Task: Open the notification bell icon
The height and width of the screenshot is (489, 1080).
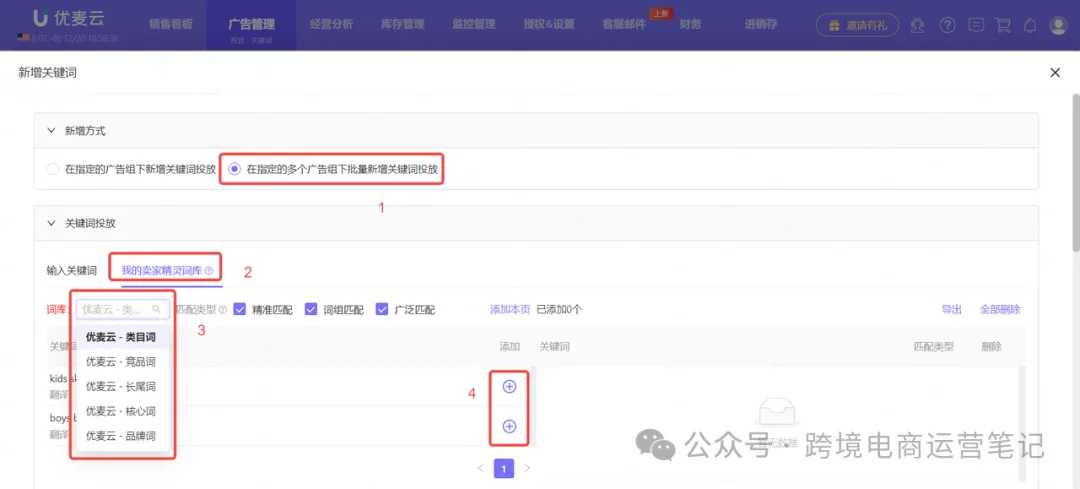Action: [x=1030, y=25]
